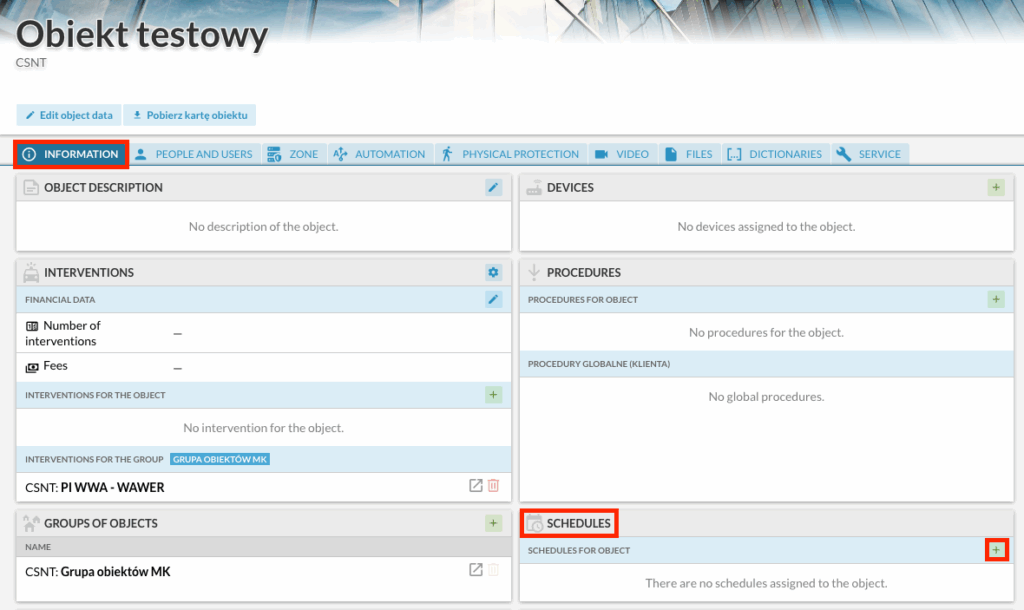The height and width of the screenshot is (610, 1024).
Task: Open the Zone tab
Action: pos(293,154)
